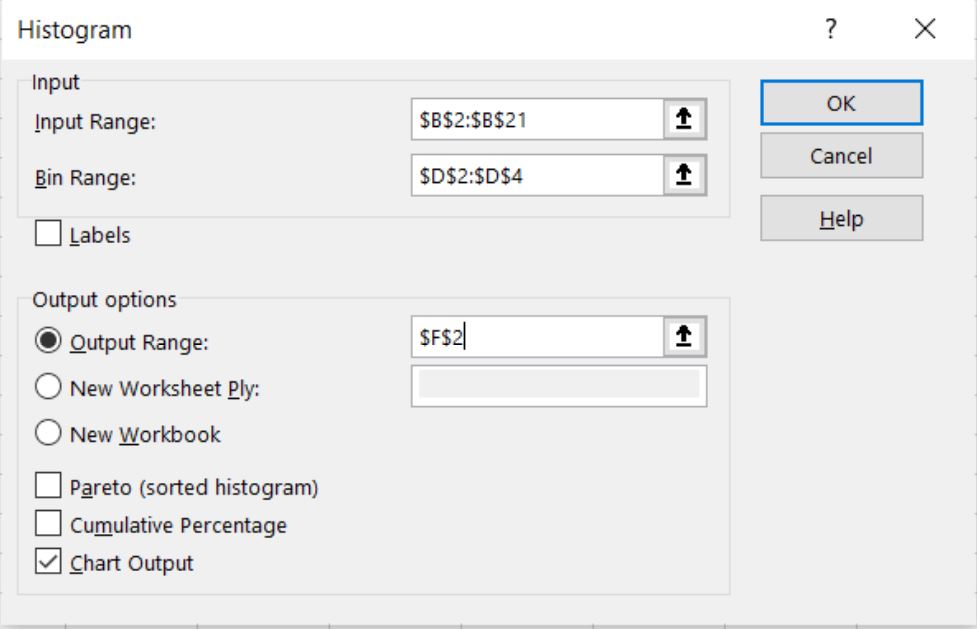This screenshot has height=629, width=977.
Task: Confirm the histogram with OK
Action: tap(841, 103)
